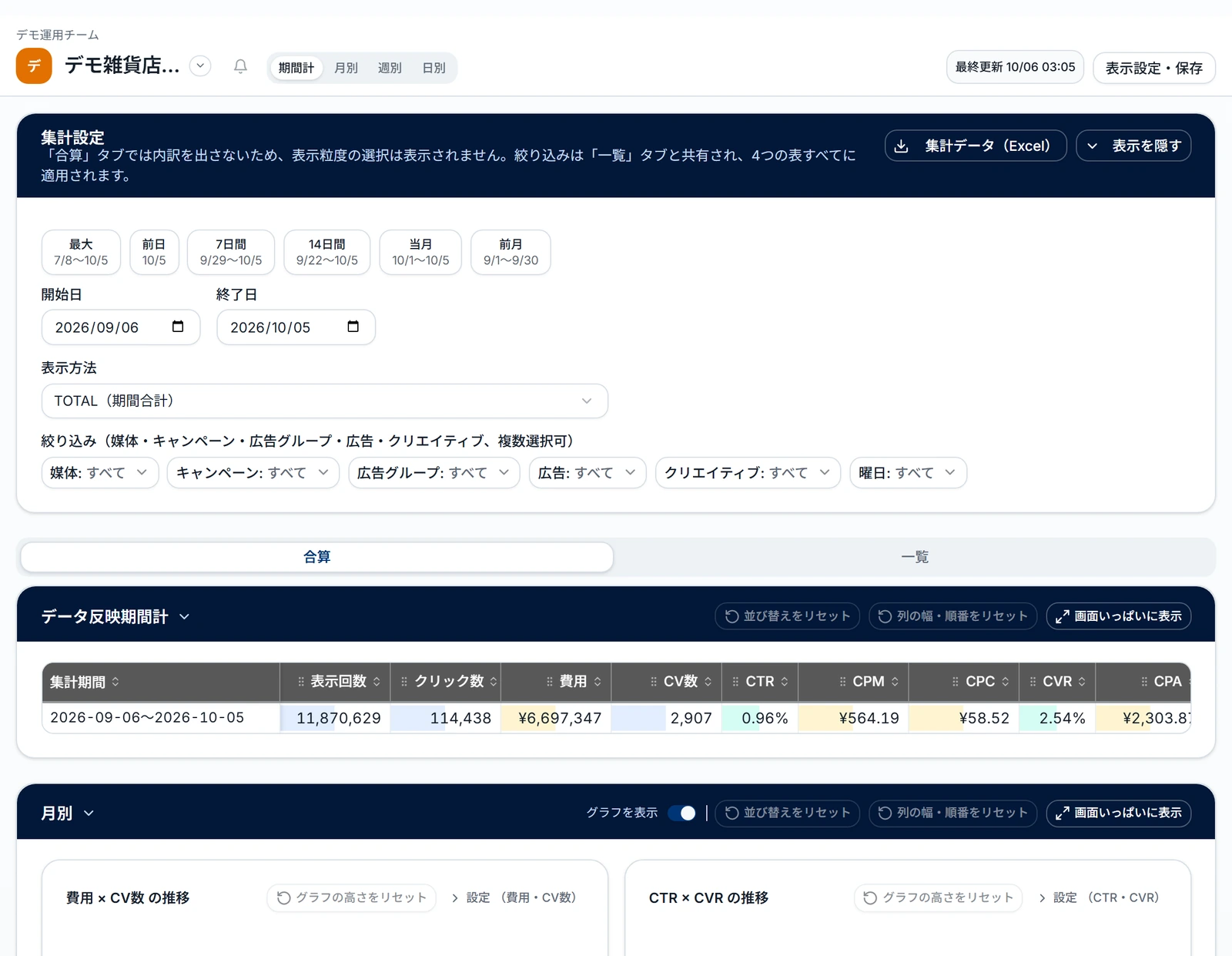Switch to the 月別 view tab

coord(346,68)
